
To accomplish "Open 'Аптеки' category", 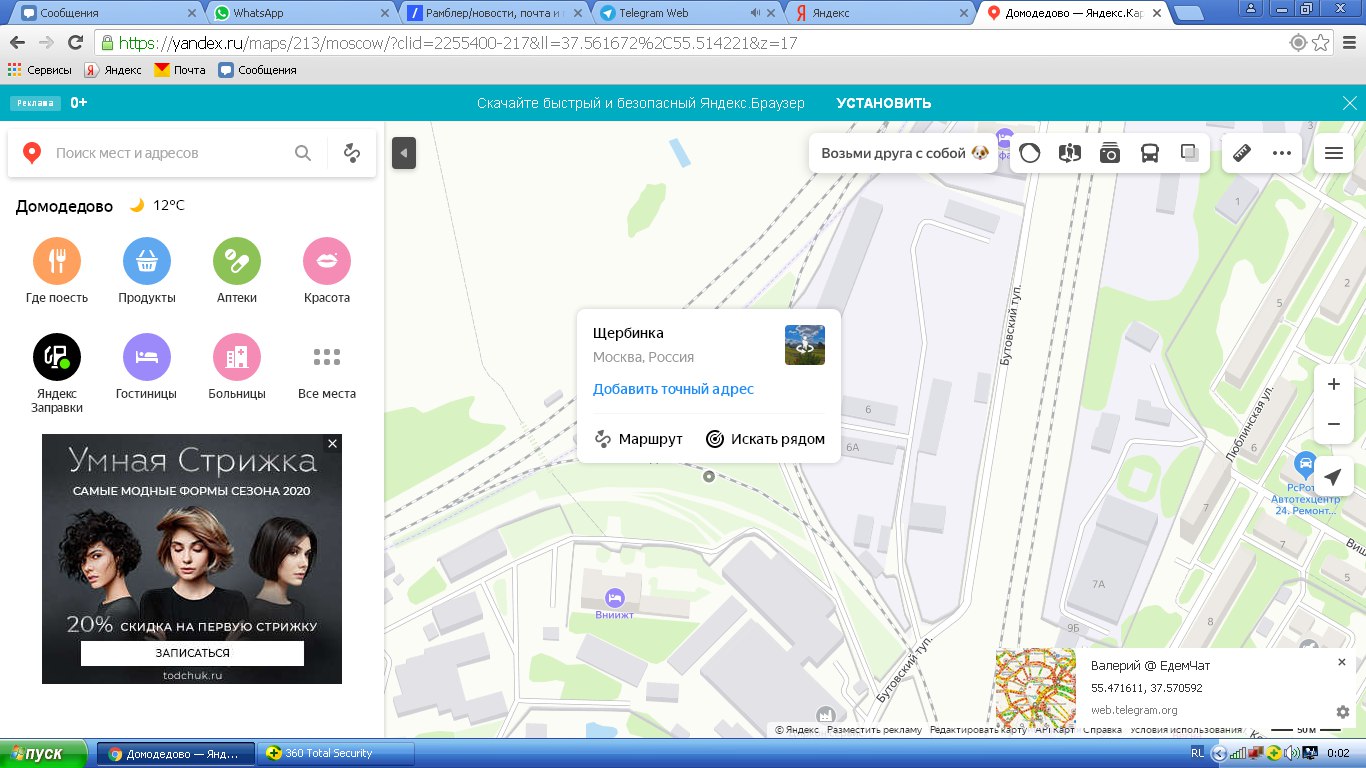I will tap(237, 271).
